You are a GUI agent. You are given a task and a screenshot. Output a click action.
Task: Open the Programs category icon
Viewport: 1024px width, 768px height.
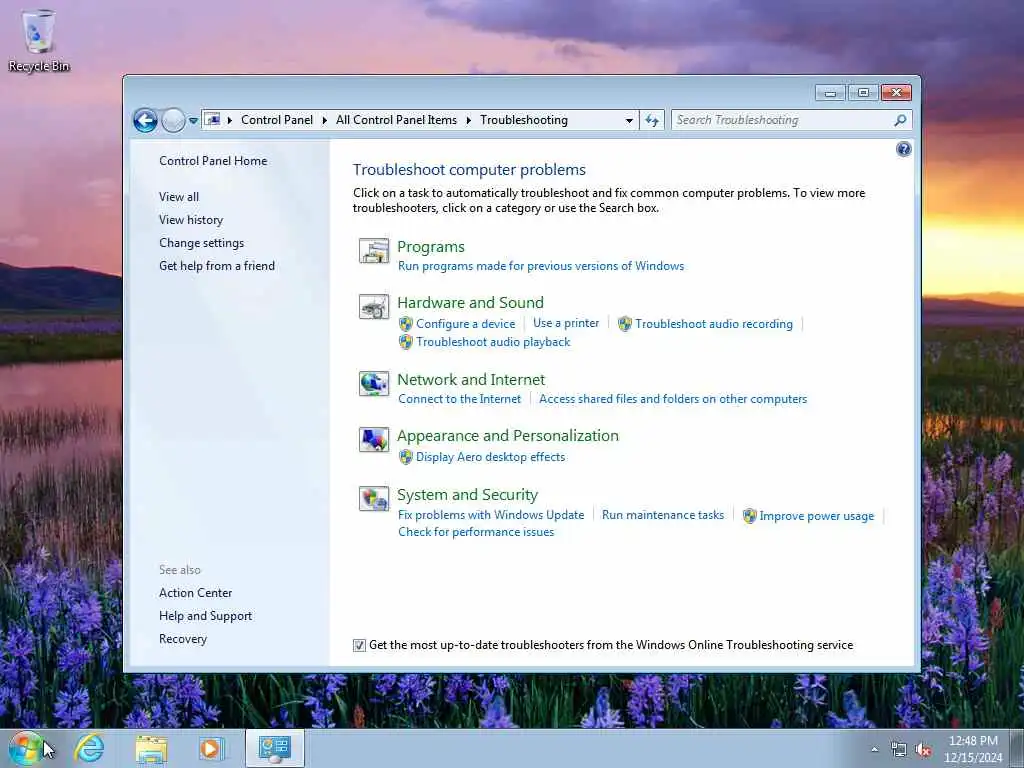coord(374,251)
